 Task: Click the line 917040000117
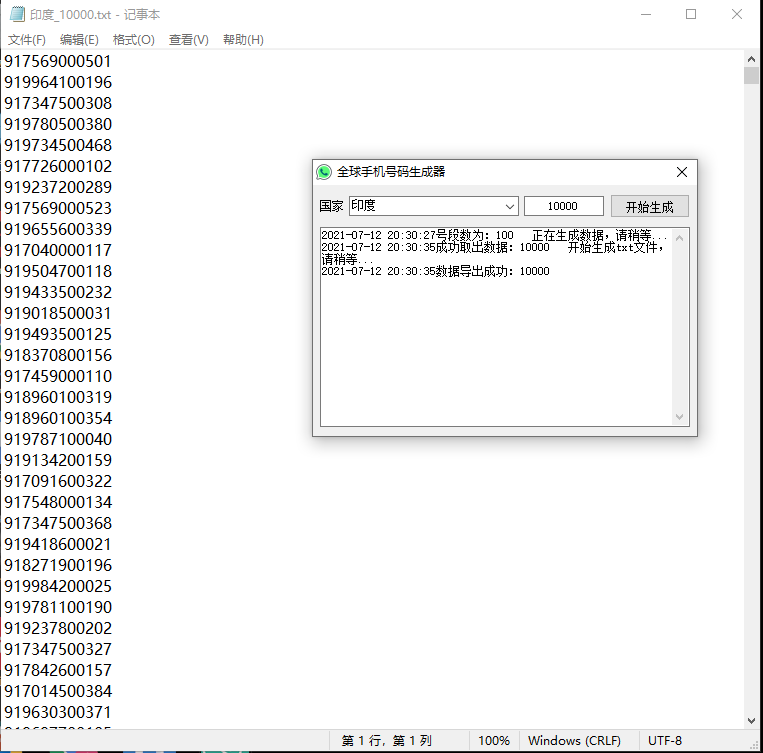click(x=58, y=250)
